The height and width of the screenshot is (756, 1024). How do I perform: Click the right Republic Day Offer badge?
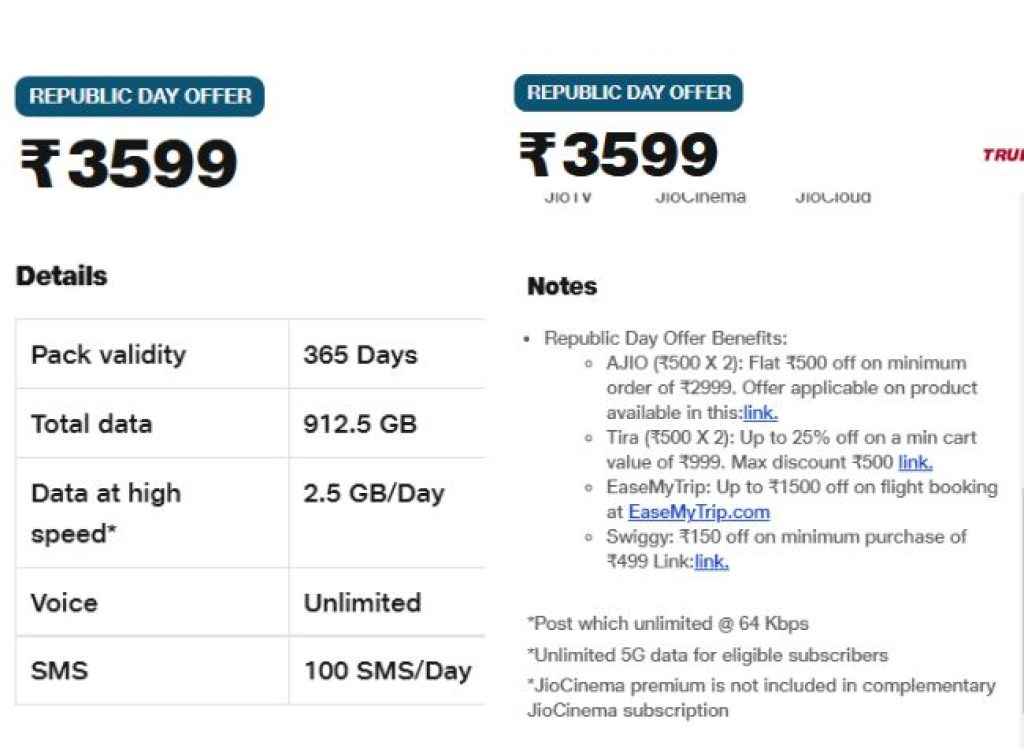pyautogui.click(x=629, y=93)
